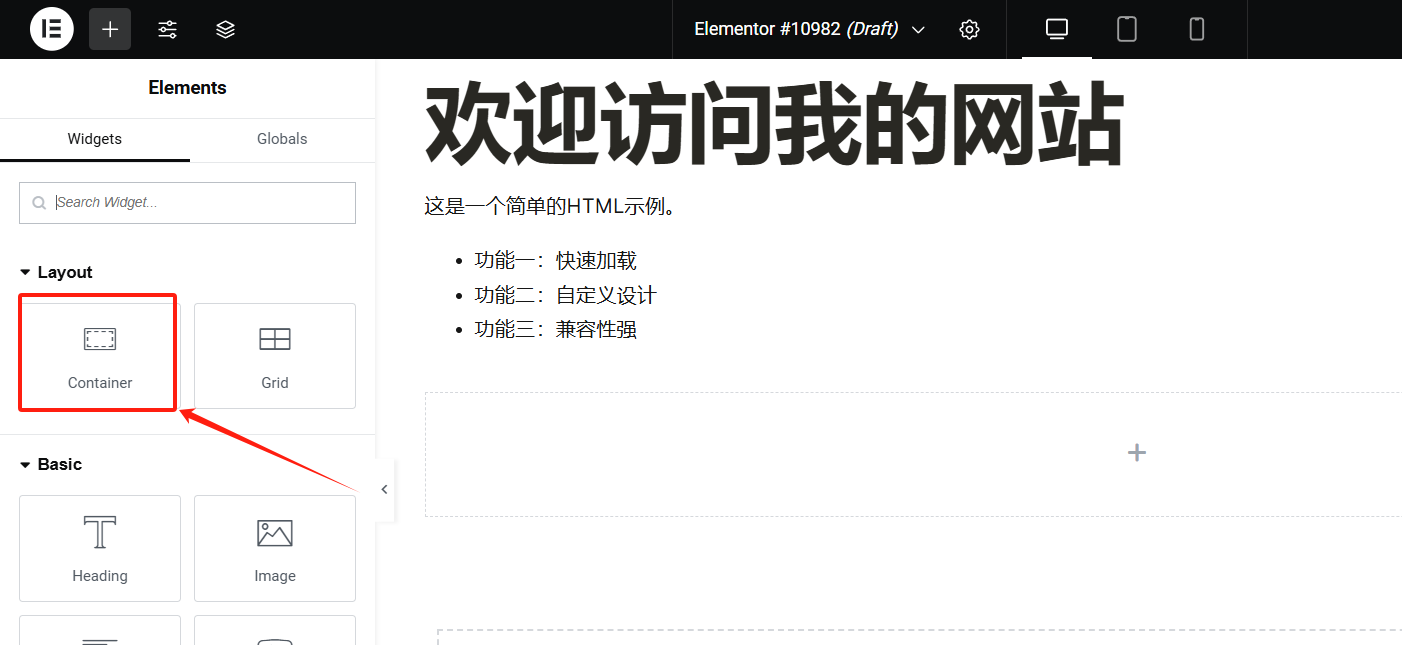
Task: Switch to the Globals tab
Action: pyautogui.click(x=281, y=139)
